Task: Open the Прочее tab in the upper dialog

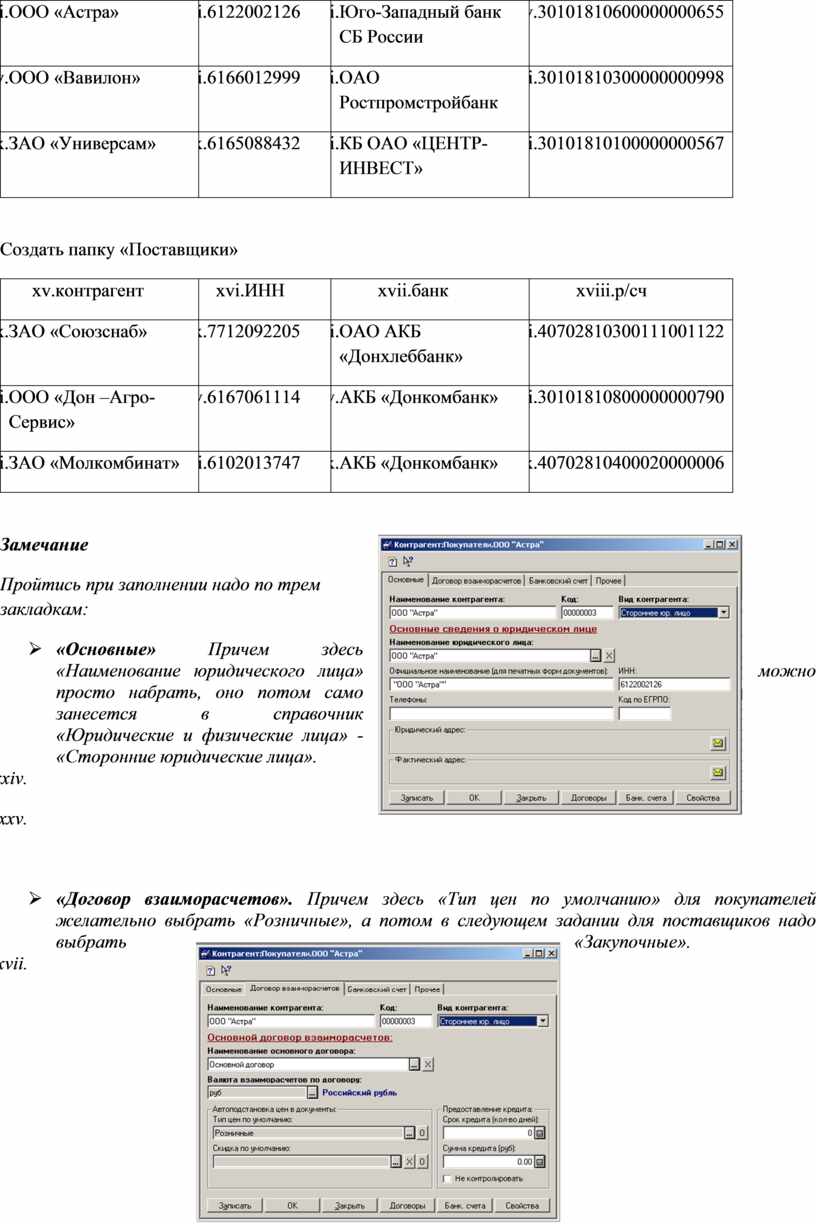Action: [x=608, y=581]
